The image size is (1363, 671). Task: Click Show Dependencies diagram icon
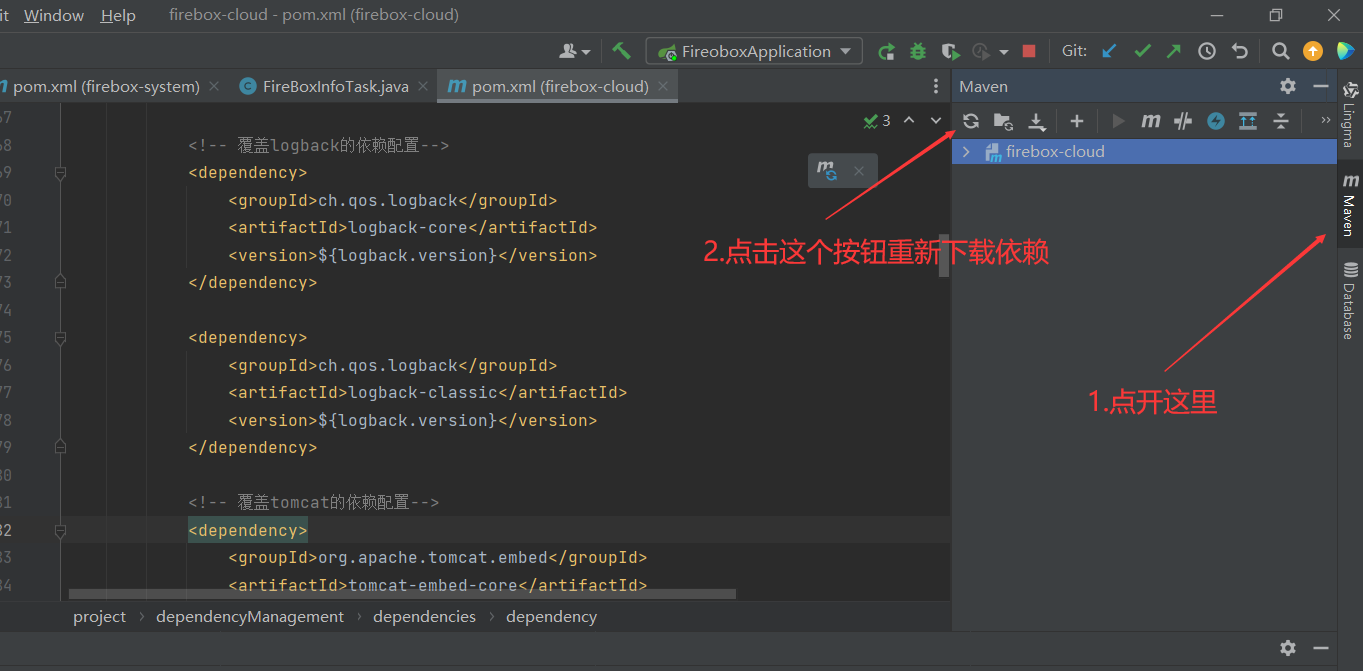(x=1248, y=121)
